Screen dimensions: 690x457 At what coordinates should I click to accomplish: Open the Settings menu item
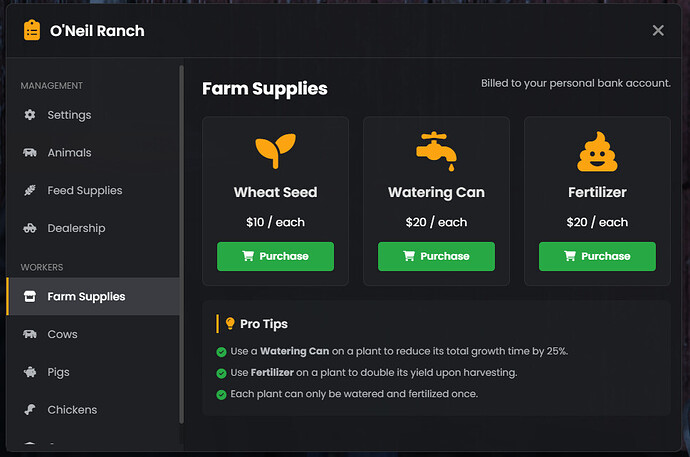coord(69,115)
